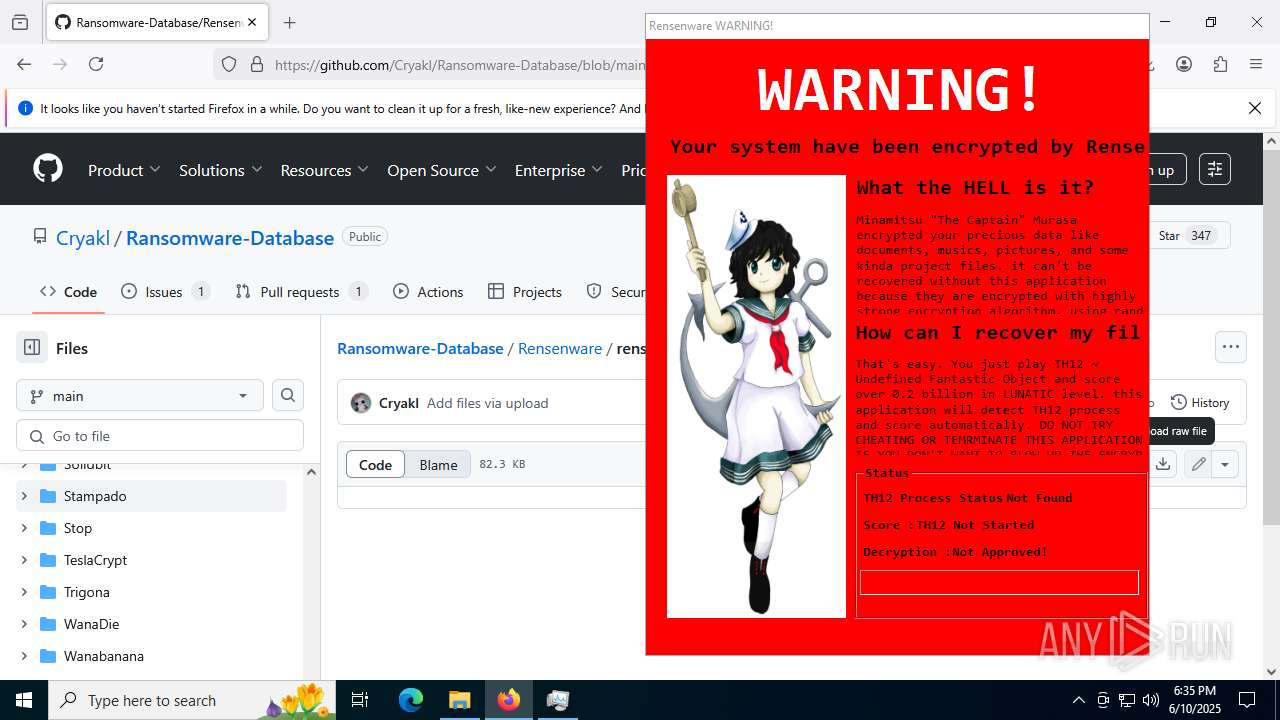Open Firefox account icon
Viewport: 1280px width, 720px height.
(1184, 64)
